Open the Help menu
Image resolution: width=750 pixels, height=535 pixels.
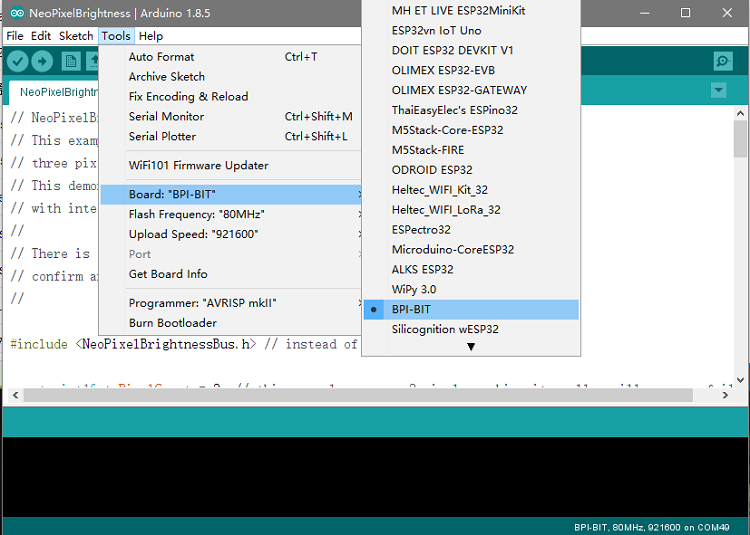[151, 36]
